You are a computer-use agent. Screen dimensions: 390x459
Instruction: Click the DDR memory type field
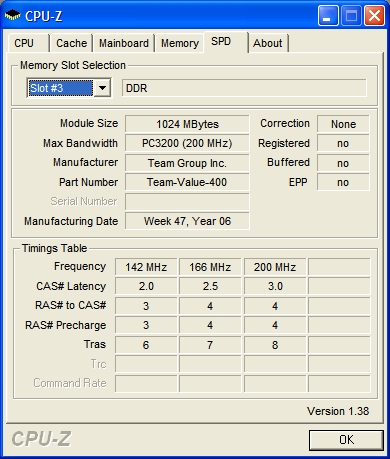click(244, 88)
